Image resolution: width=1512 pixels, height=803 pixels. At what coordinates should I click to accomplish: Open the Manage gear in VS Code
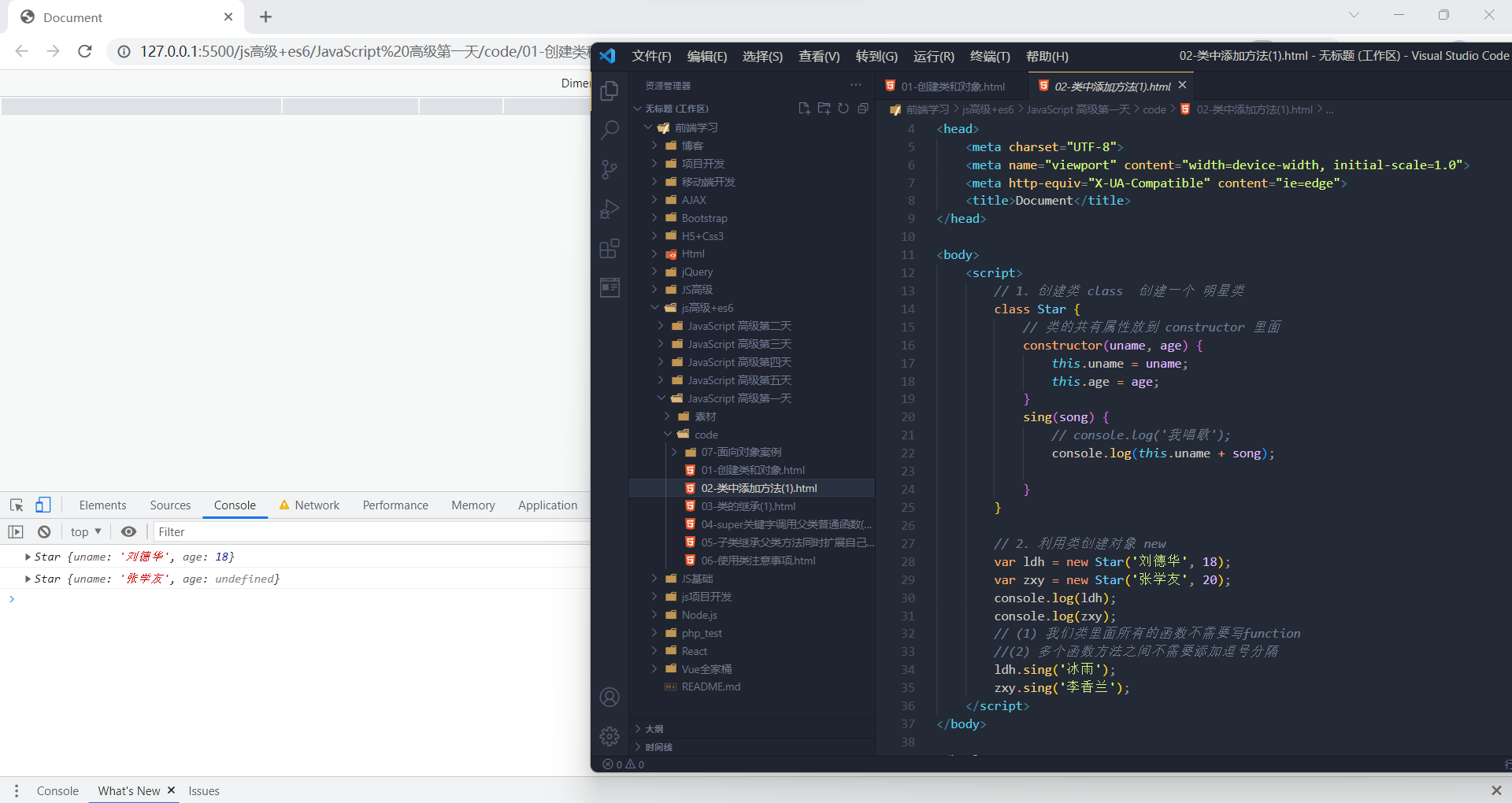coord(610,736)
